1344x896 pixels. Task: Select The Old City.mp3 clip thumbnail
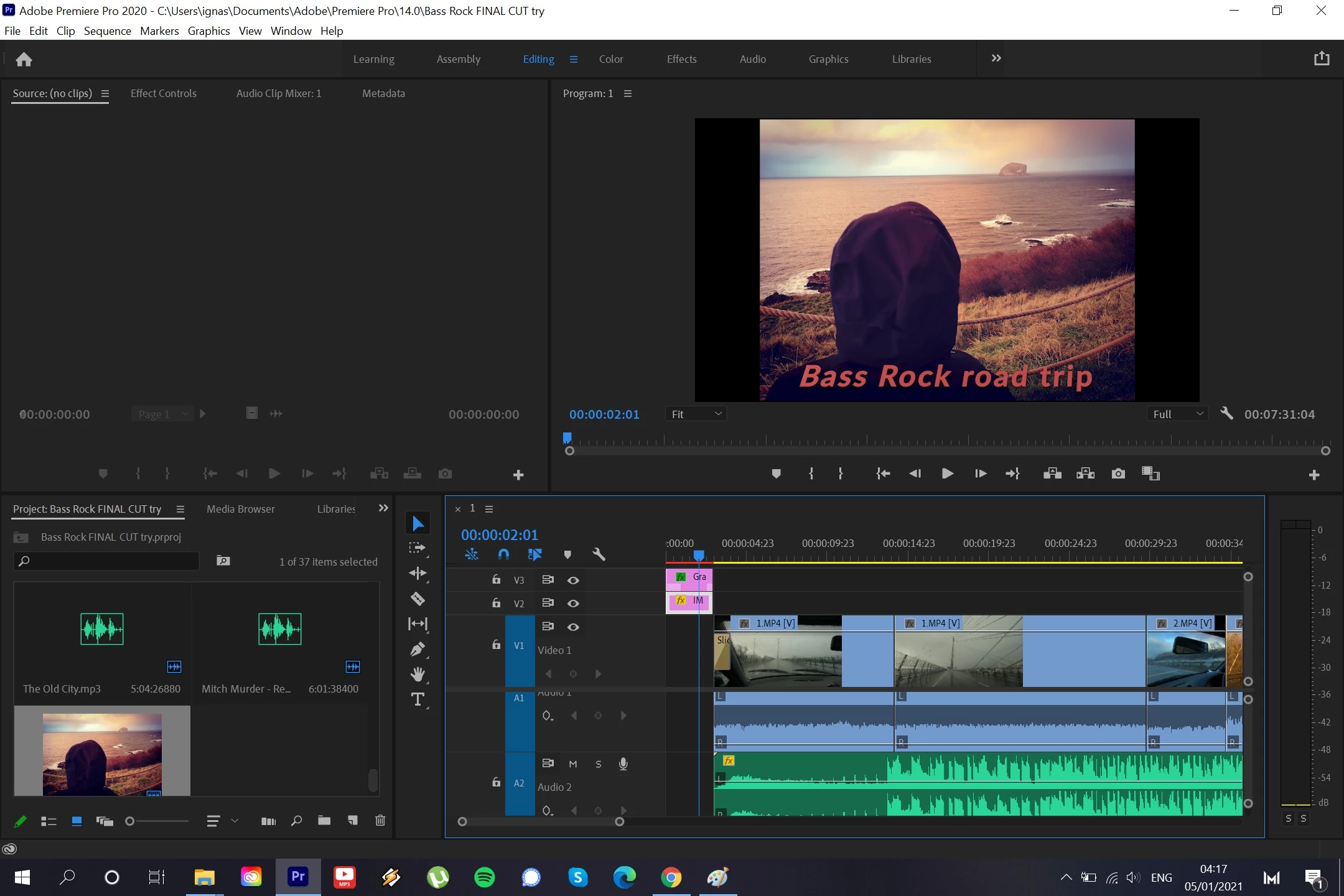click(102, 628)
